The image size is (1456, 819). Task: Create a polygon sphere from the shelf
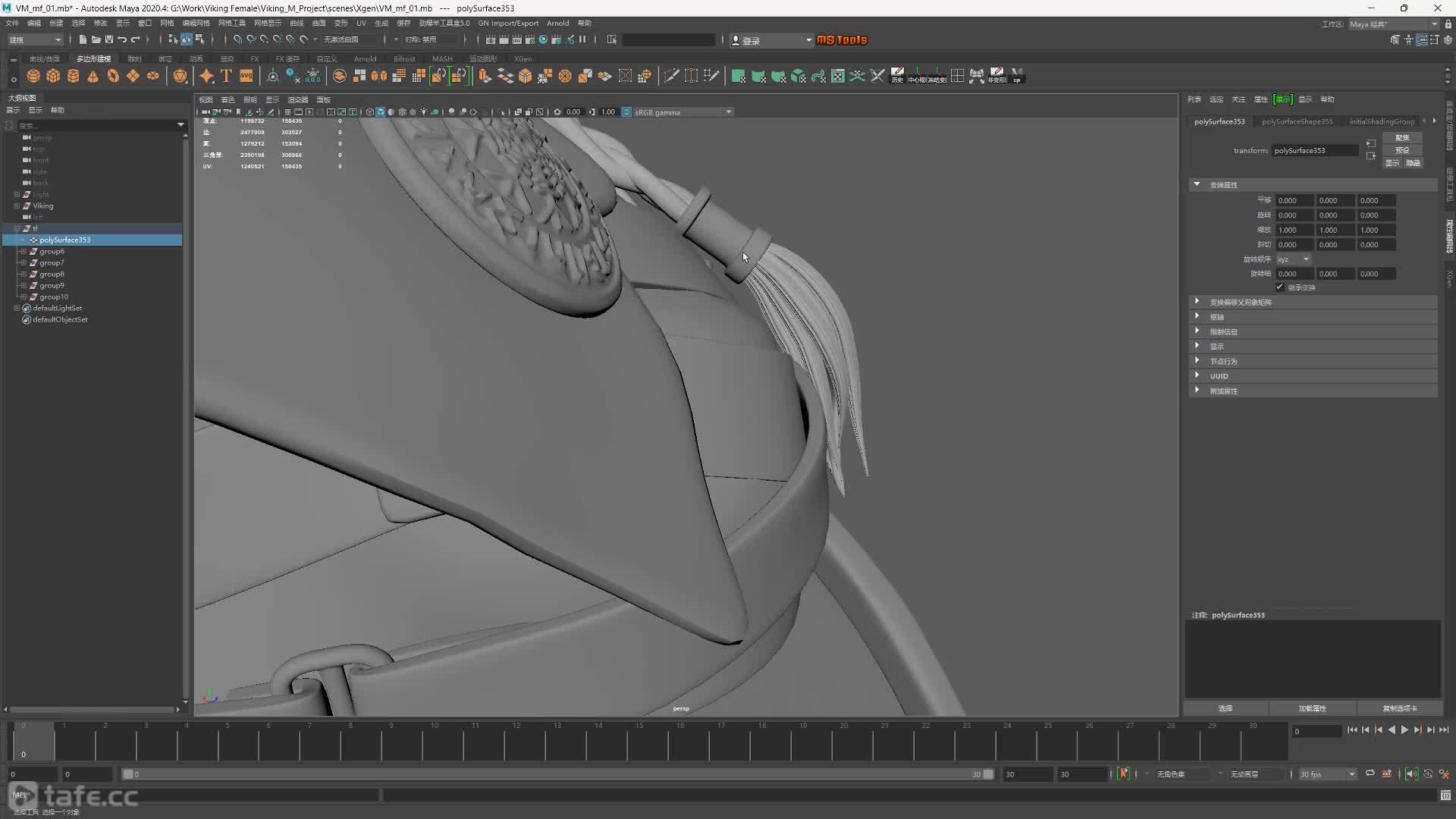[33, 76]
